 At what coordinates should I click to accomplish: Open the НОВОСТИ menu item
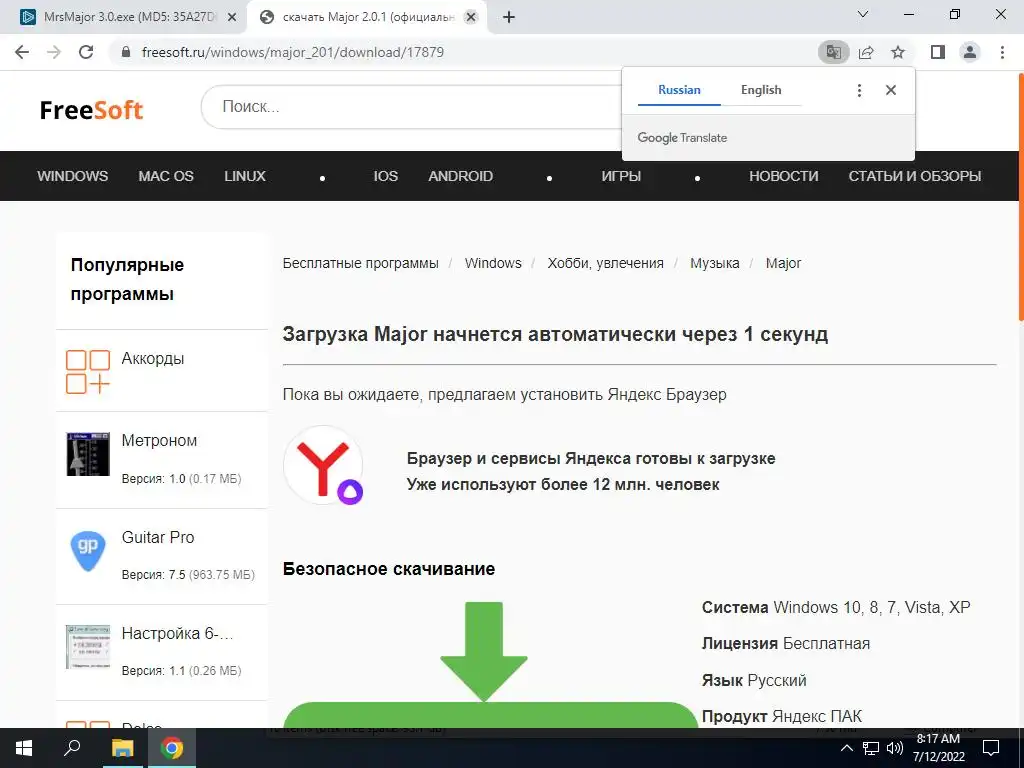point(784,176)
